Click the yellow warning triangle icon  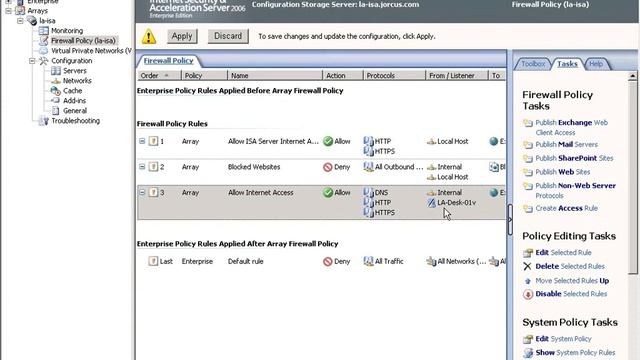pos(149,36)
